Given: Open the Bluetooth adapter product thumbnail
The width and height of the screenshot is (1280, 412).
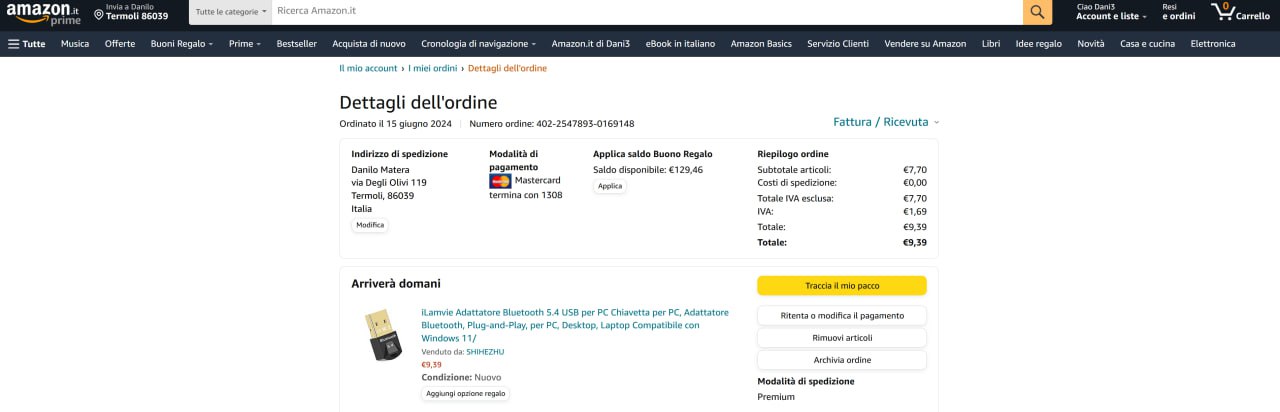Looking at the screenshot, I should pyautogui.click(x=381, y=336).
